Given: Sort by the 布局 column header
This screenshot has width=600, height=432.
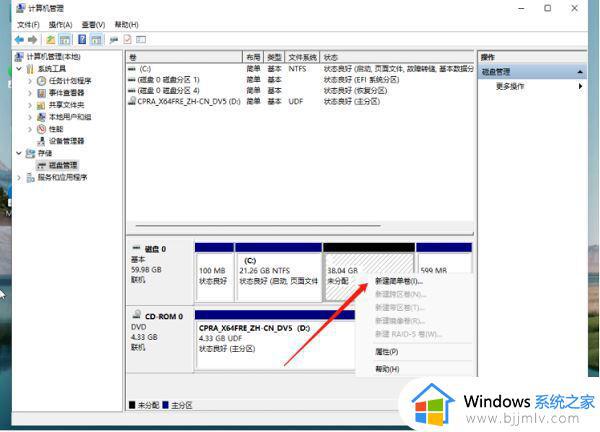Looking at the screenshot, I should point(253,57).
